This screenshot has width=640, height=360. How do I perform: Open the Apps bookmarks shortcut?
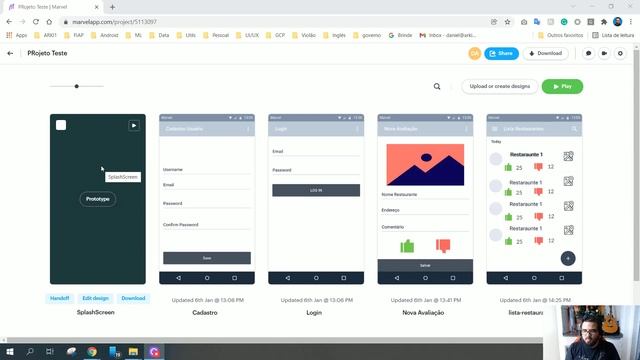tap(17, 36)
